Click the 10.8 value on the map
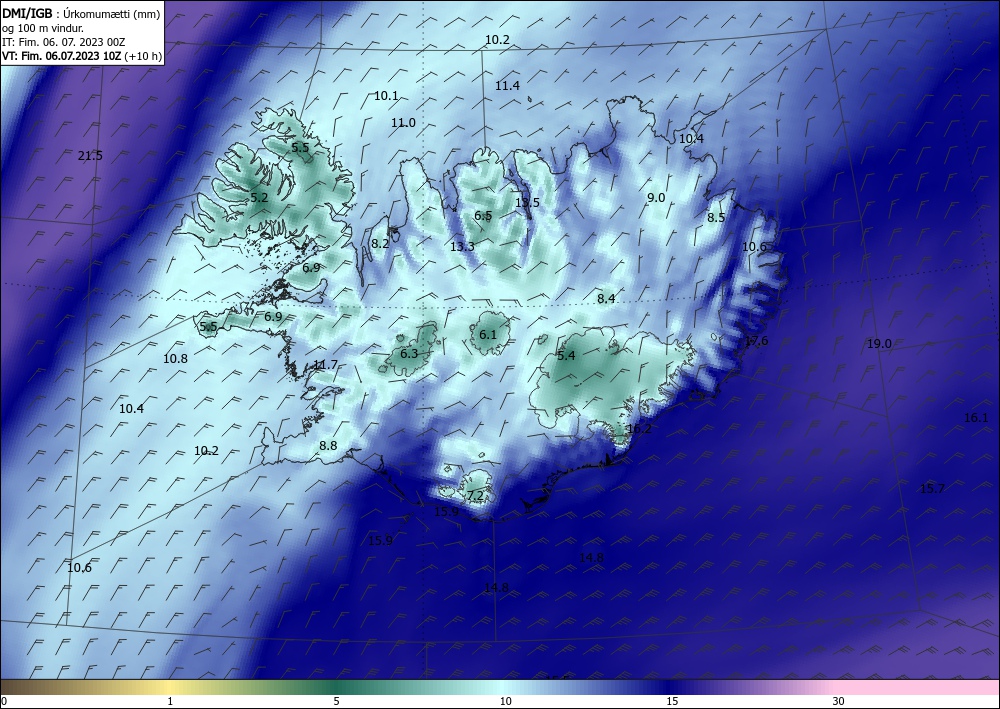 tap(175, 358)
